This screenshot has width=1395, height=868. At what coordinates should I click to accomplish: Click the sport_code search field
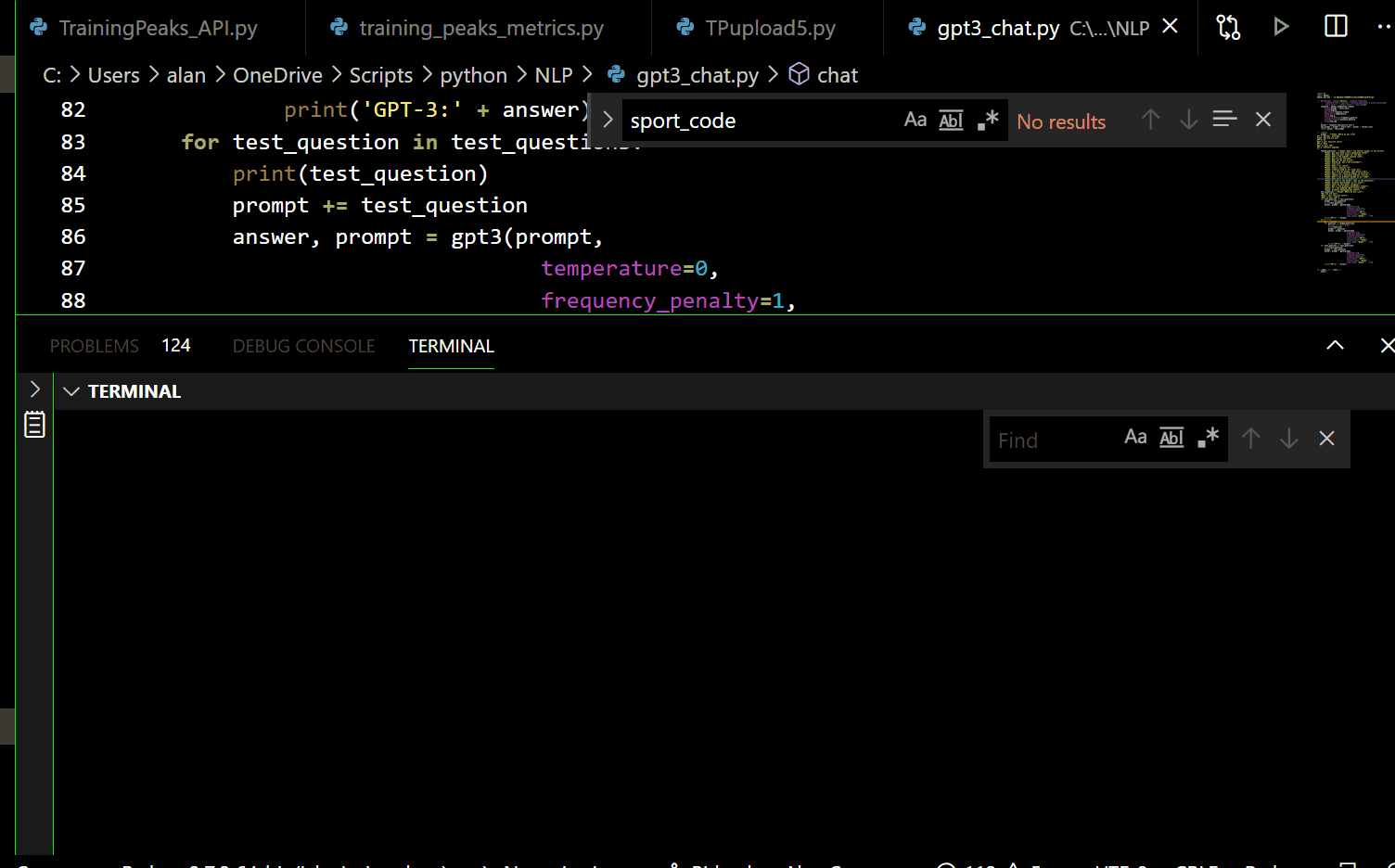coord(761,121)
